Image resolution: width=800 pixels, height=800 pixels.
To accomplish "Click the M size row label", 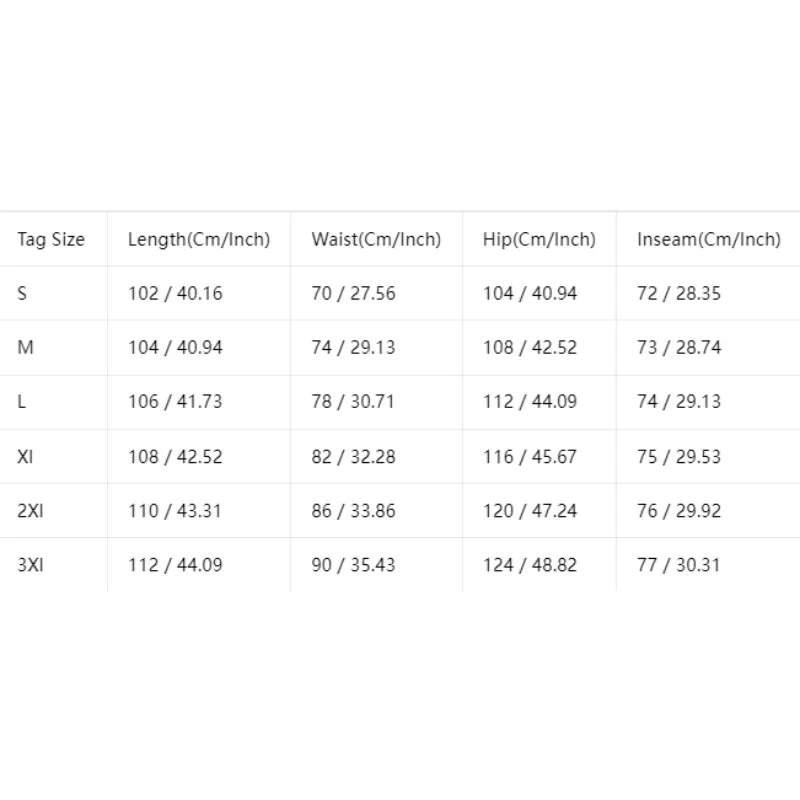I will pos(26,347).
